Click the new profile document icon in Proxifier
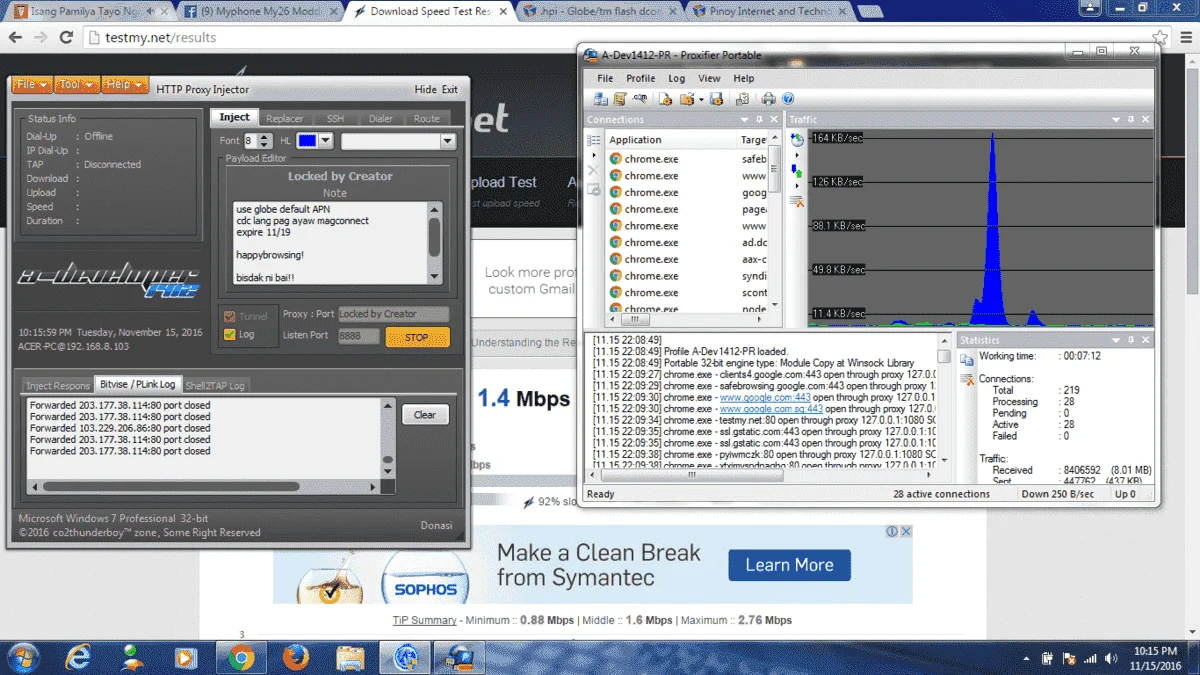Viewport: 1200px width, 675px height. 665,99
